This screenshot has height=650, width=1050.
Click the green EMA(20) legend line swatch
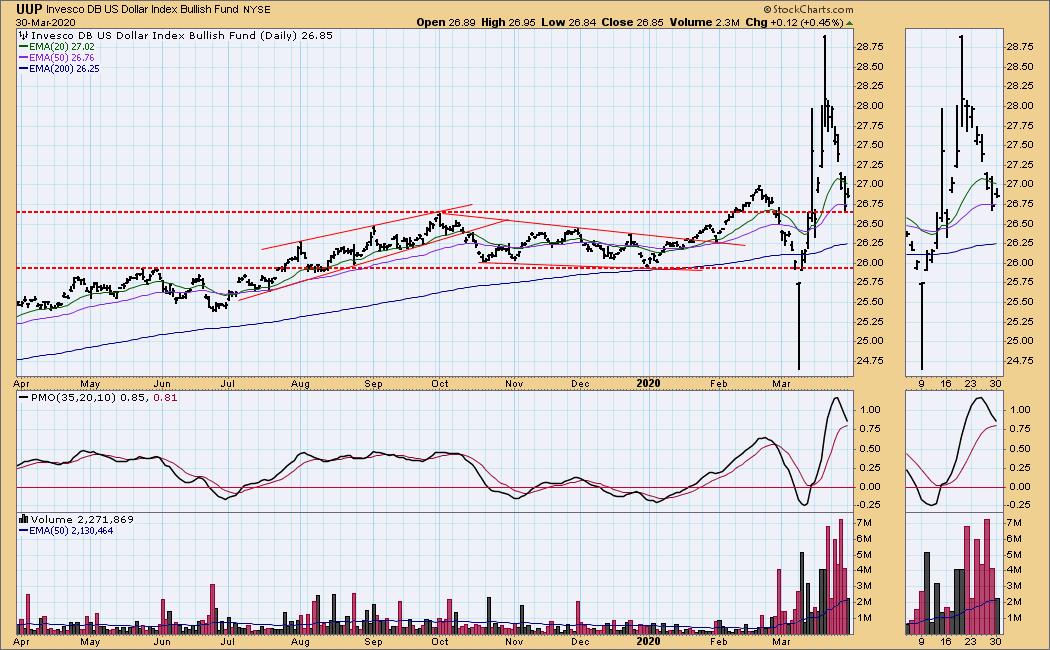pyautogui.click(x=23, y=47)
